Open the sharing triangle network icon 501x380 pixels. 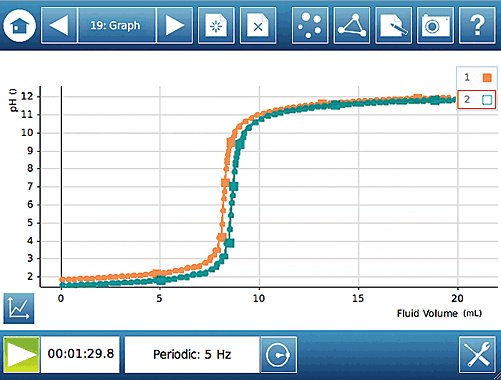[x=351, y=26]
